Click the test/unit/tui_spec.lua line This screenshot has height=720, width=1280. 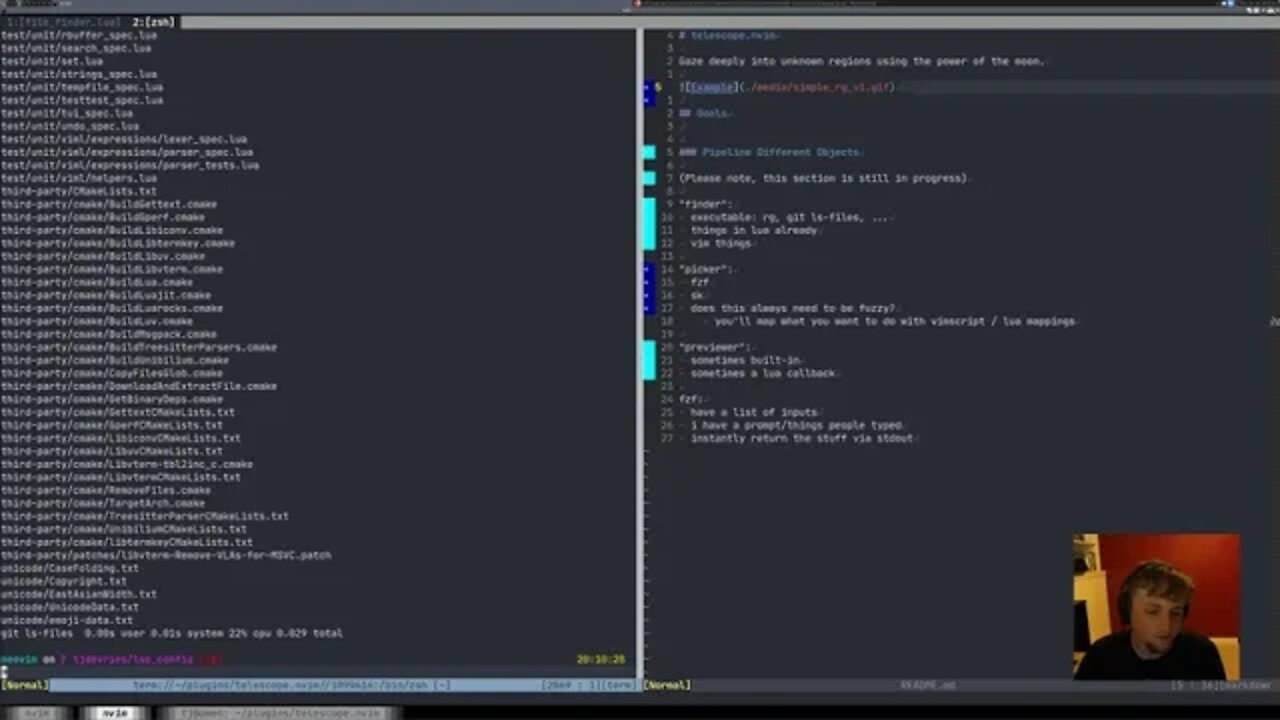67,113
